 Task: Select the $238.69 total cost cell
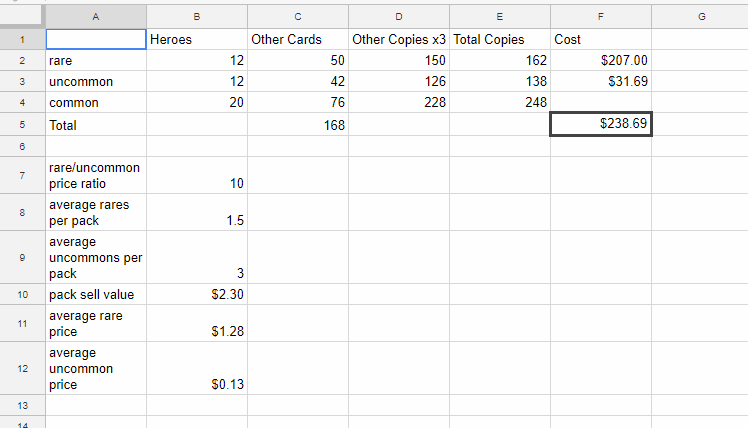click(601, 124)
